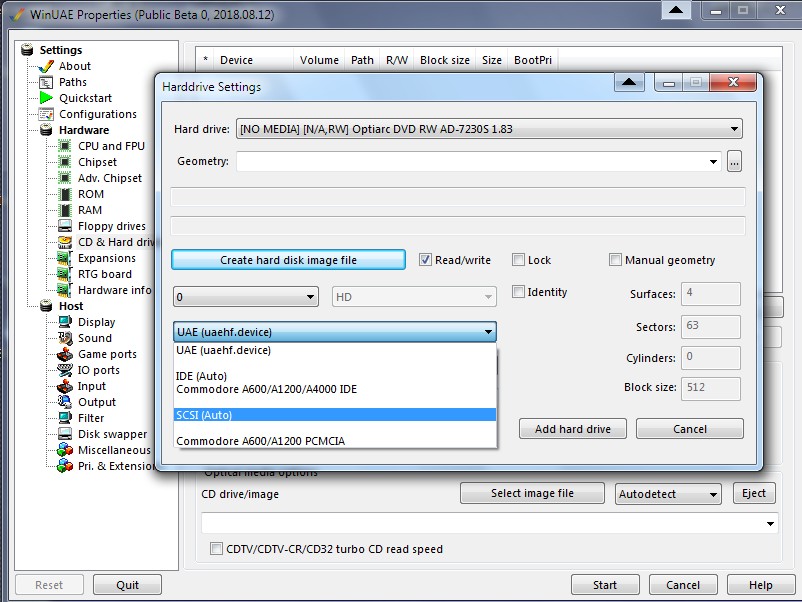This screenshot has height=602, width=802.
Task: Click the Quickstart green arrow icon
Action: click(45, 98)
